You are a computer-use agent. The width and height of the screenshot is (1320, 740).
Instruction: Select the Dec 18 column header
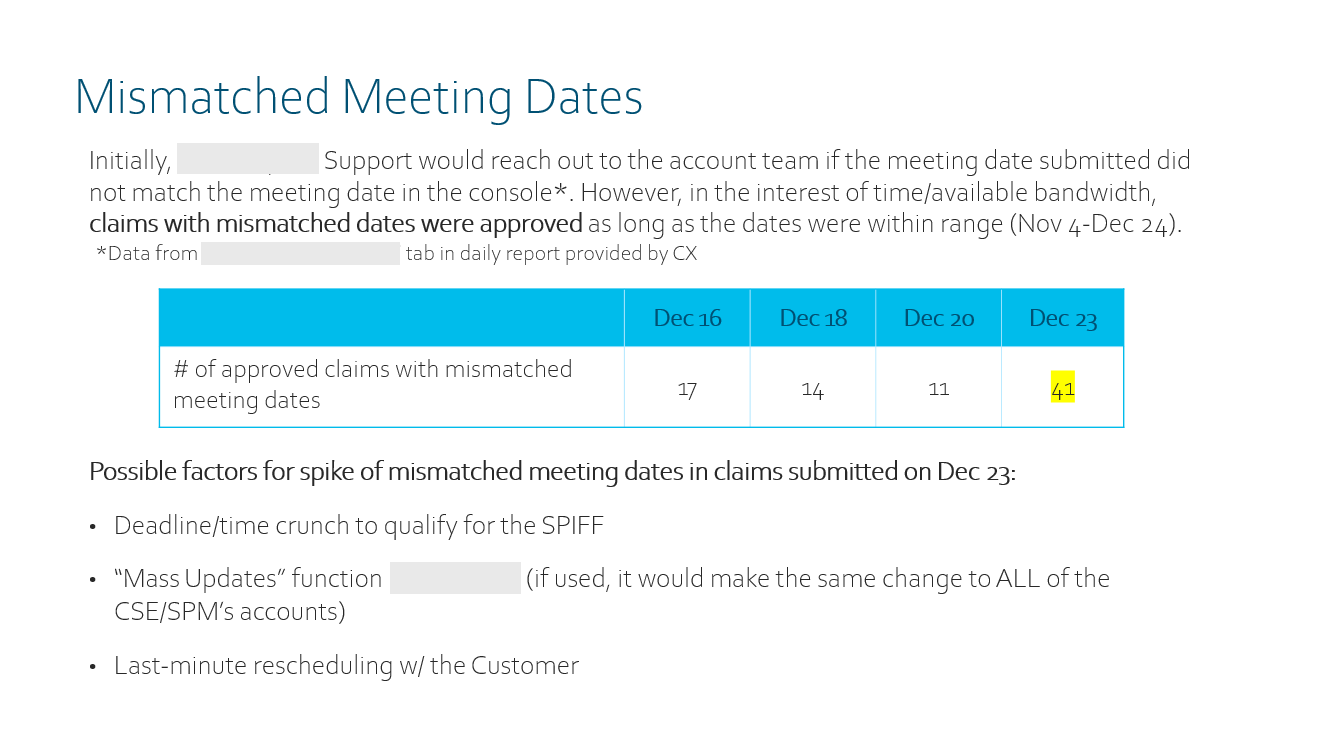(x=813, y=318)
